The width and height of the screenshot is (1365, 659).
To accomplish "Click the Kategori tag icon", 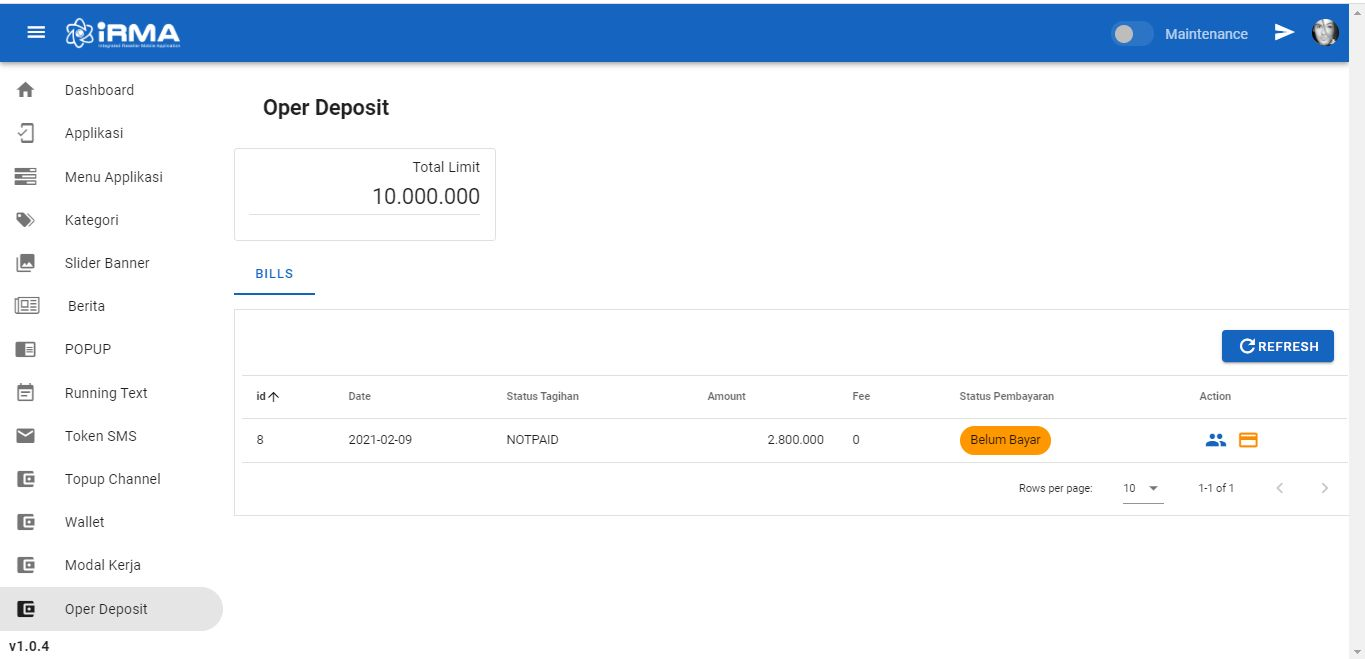I will (26, 220).
